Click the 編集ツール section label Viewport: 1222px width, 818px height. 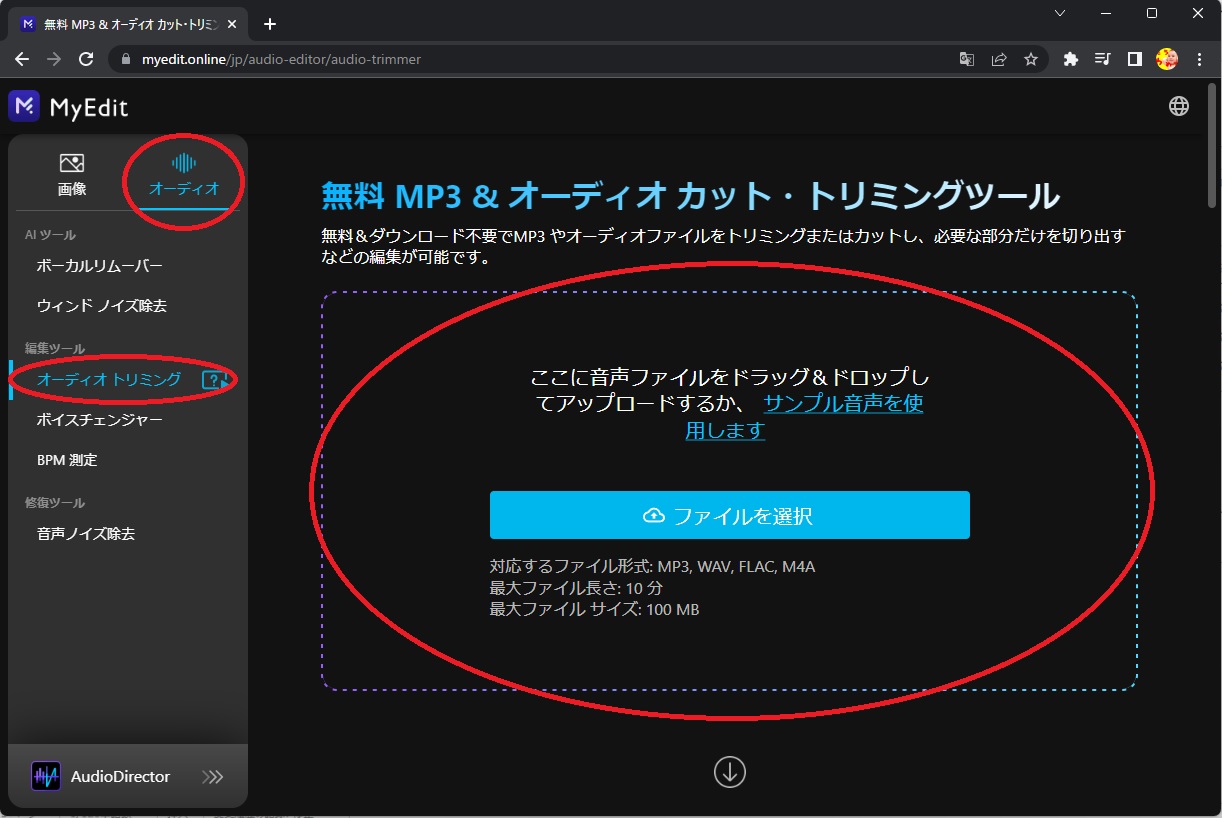click(55, 348)
